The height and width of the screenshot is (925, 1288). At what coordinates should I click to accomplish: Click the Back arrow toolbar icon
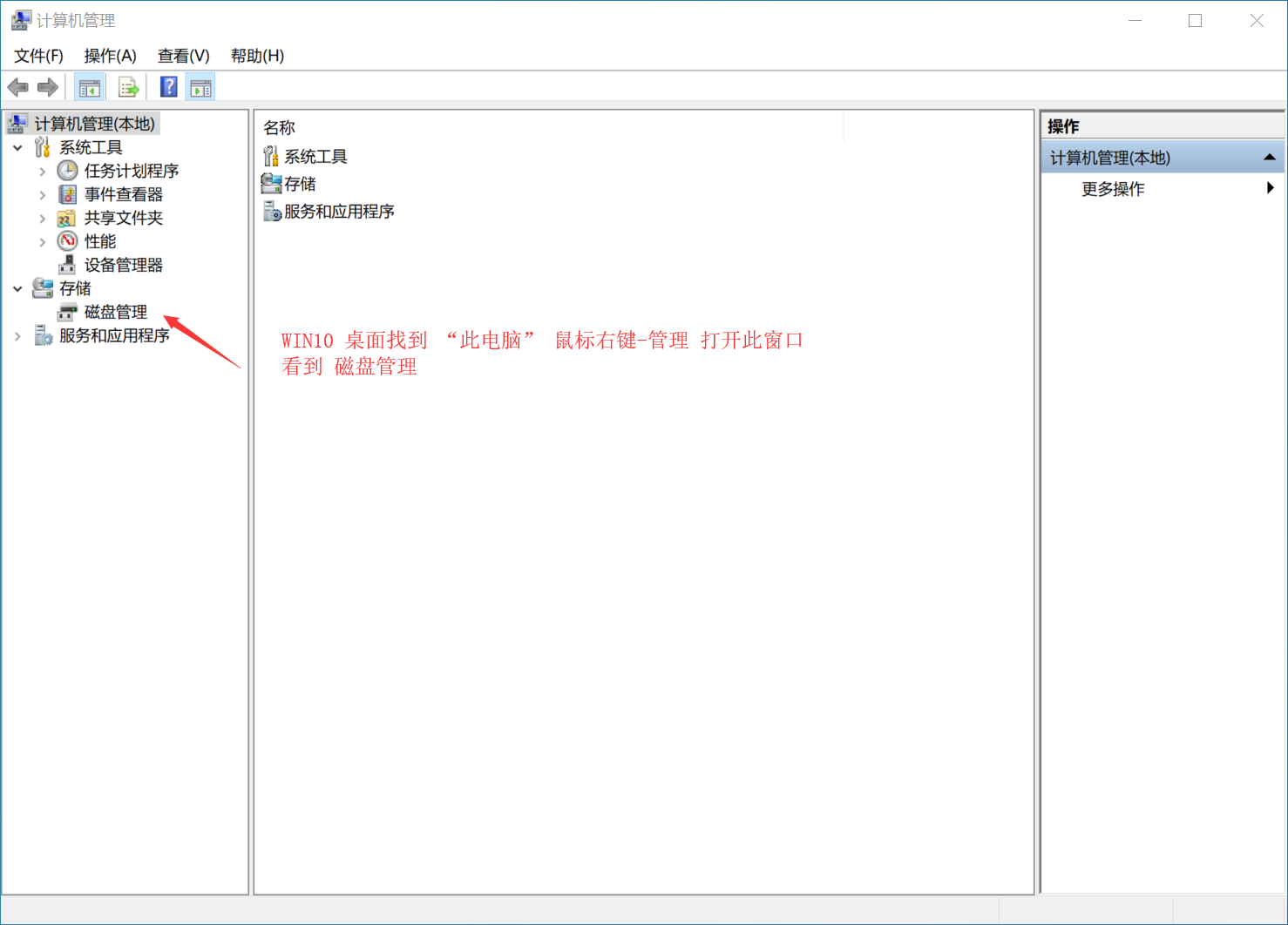coord(17,87)
